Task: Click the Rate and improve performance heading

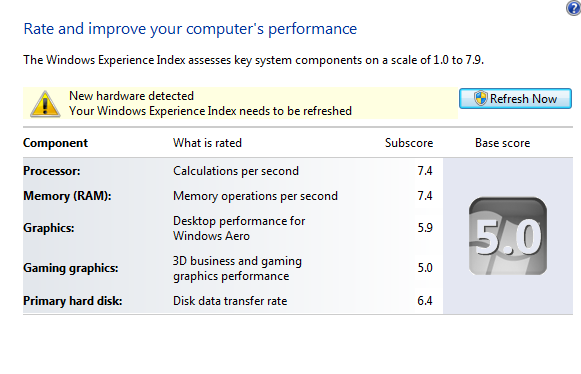Action: point(190,29)
